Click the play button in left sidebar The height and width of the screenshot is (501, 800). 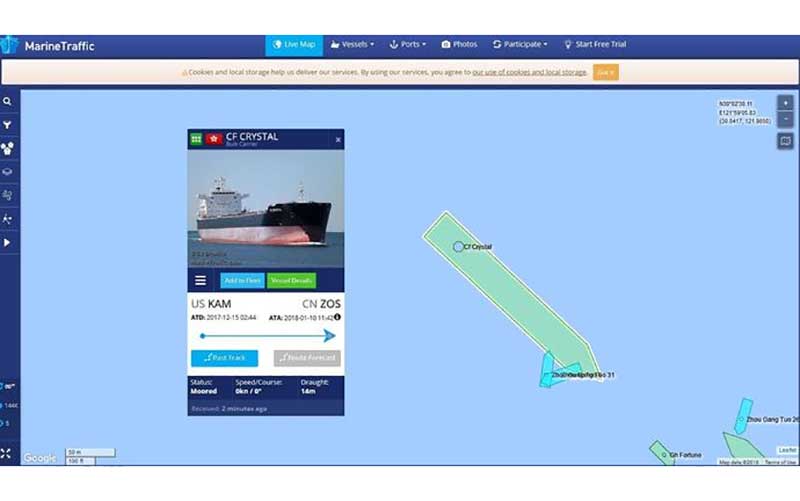[x=7, y=242]
